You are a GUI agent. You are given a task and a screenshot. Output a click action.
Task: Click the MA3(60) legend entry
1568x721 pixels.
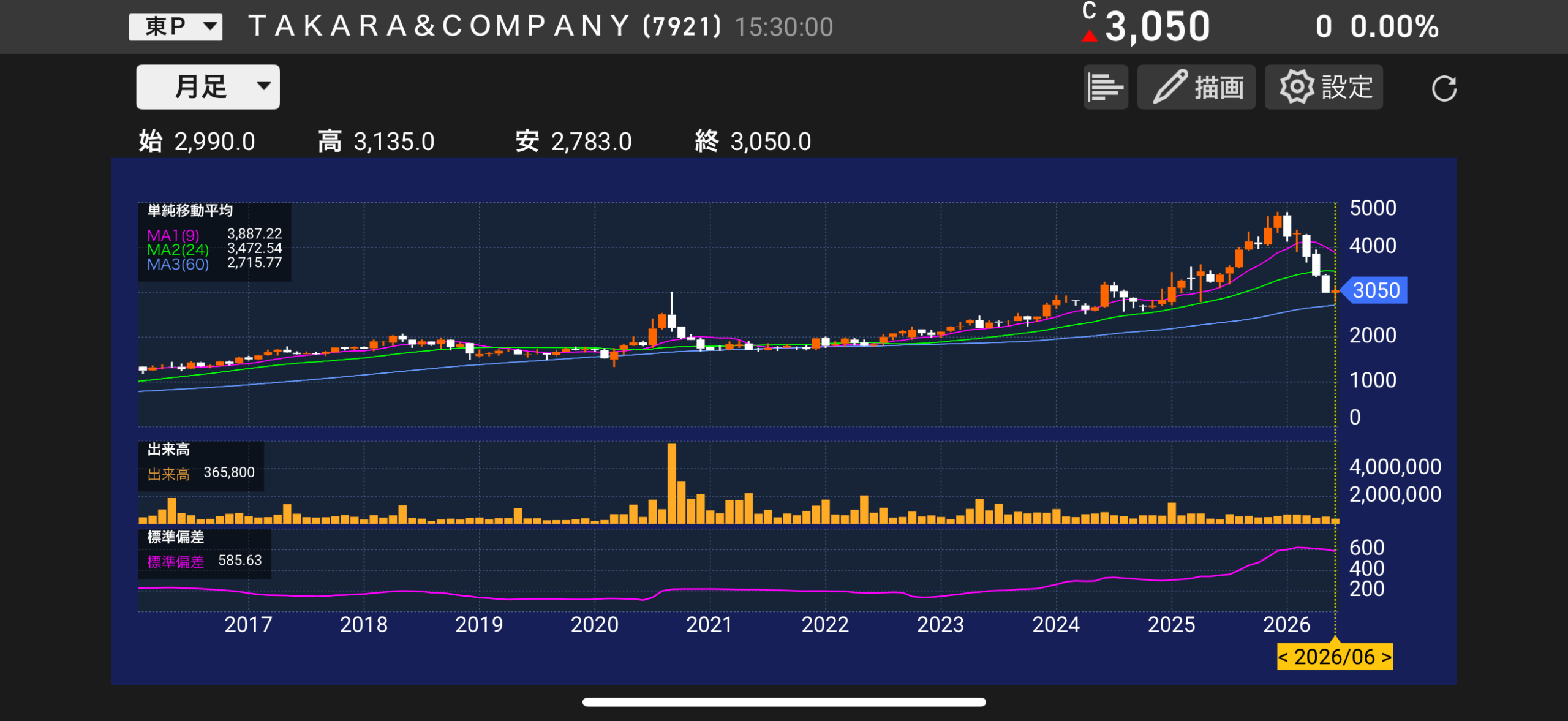pos(178,264)
